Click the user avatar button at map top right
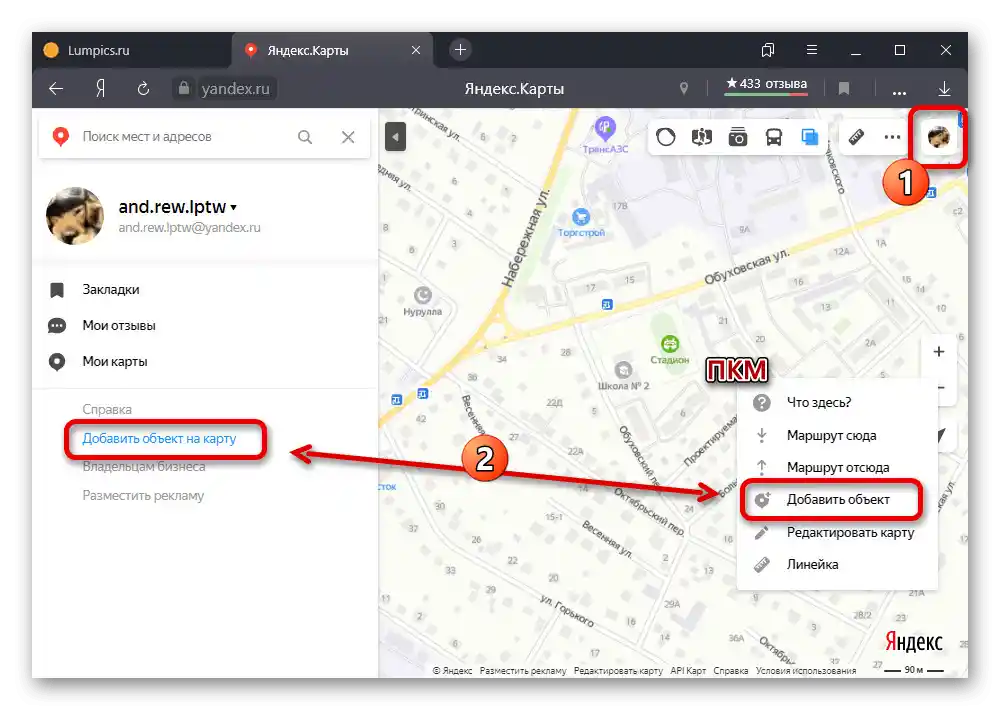This screenshot has height=710, width=1000. (x=938, y=137)
